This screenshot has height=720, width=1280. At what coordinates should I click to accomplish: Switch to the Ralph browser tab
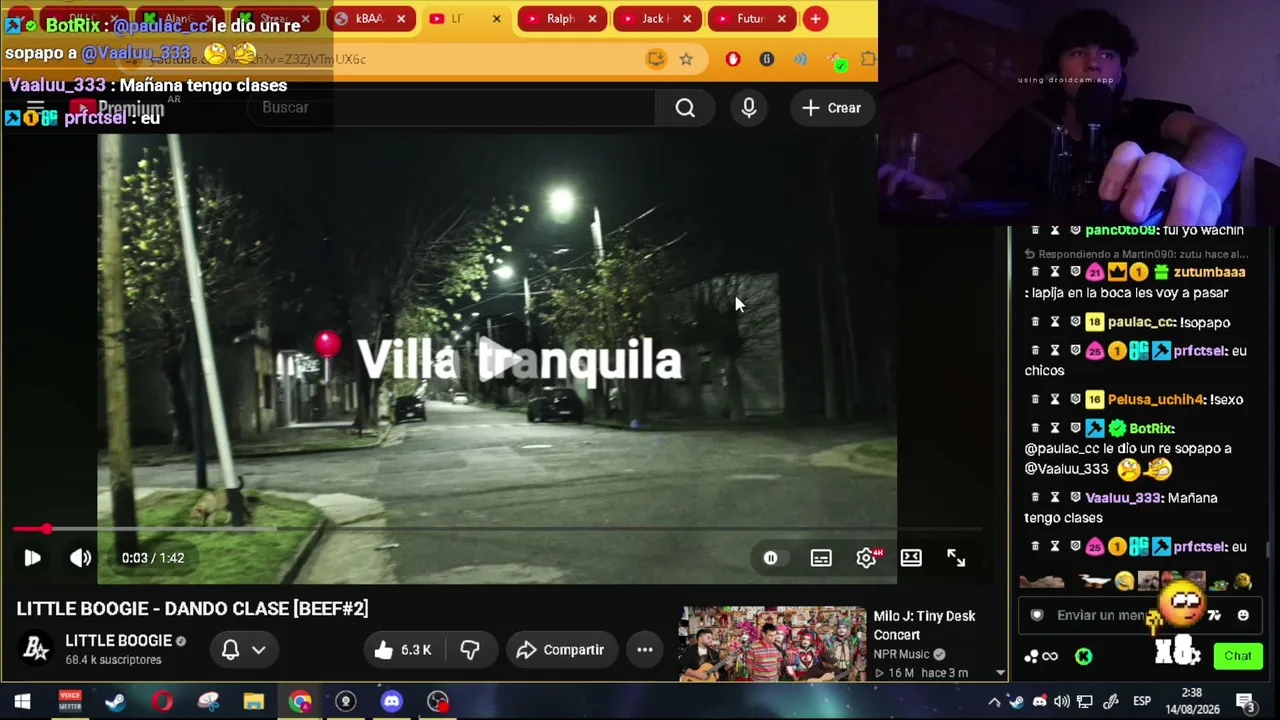point(562,19)
